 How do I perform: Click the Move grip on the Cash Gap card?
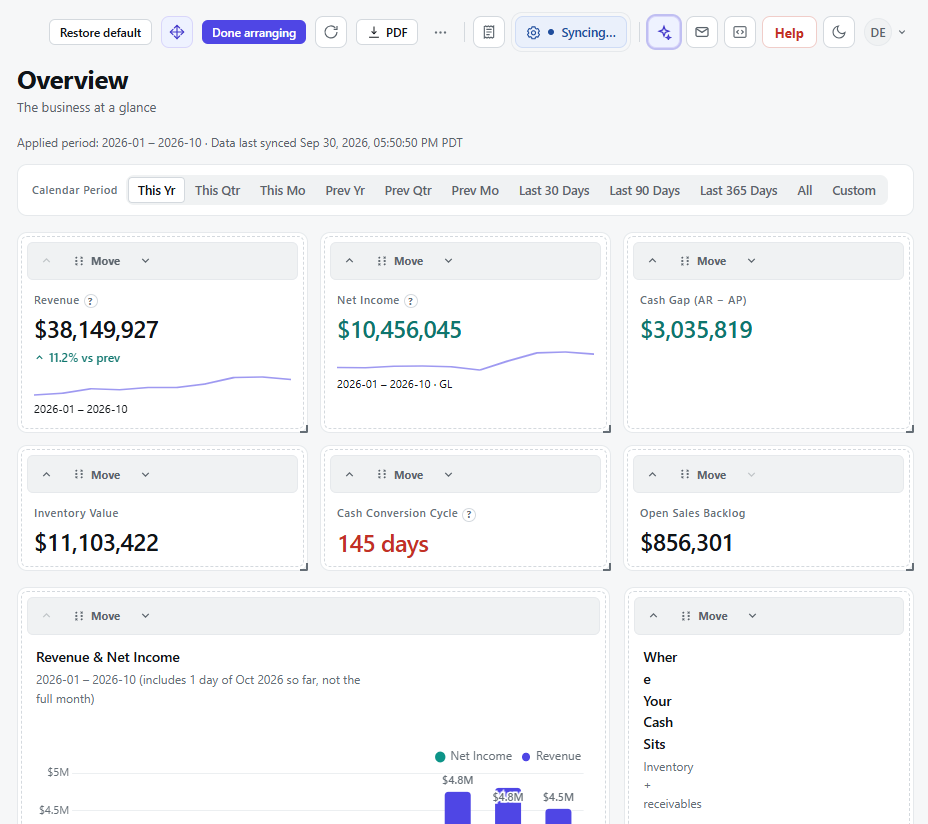(x=703, y=261)
